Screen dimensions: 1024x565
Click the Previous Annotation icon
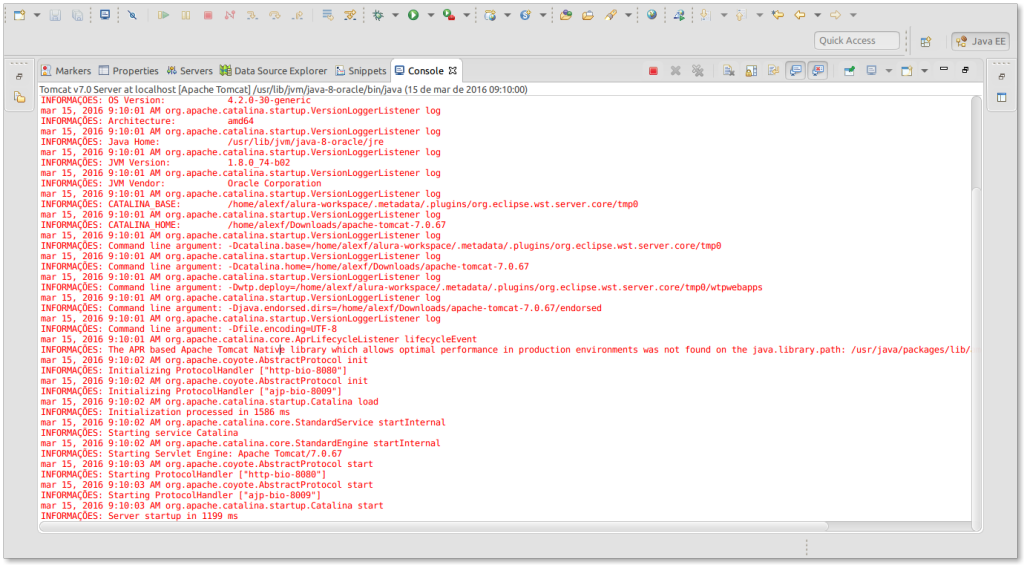tap(740, 14)
